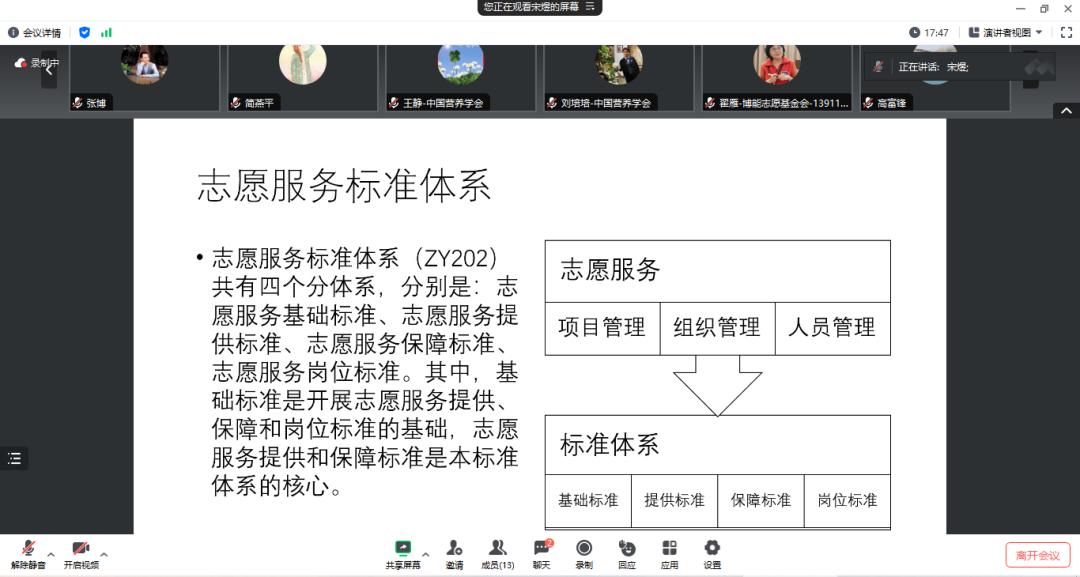
Task: Open the 会议详情 meeting details
Action: pyautogui.click(x=35, y=33)
